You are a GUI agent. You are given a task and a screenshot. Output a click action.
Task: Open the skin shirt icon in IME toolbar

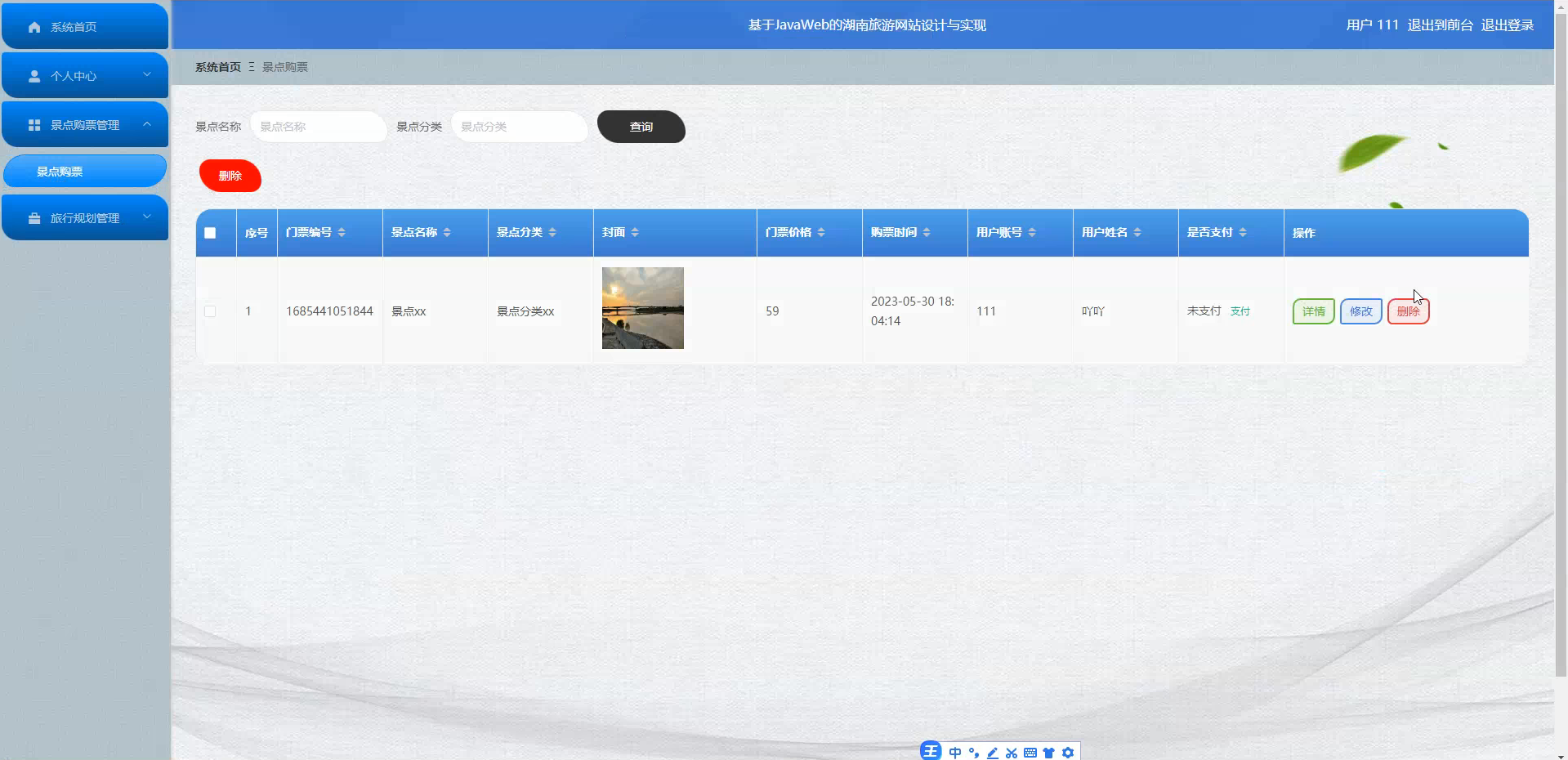click(x=1049, y=753)
